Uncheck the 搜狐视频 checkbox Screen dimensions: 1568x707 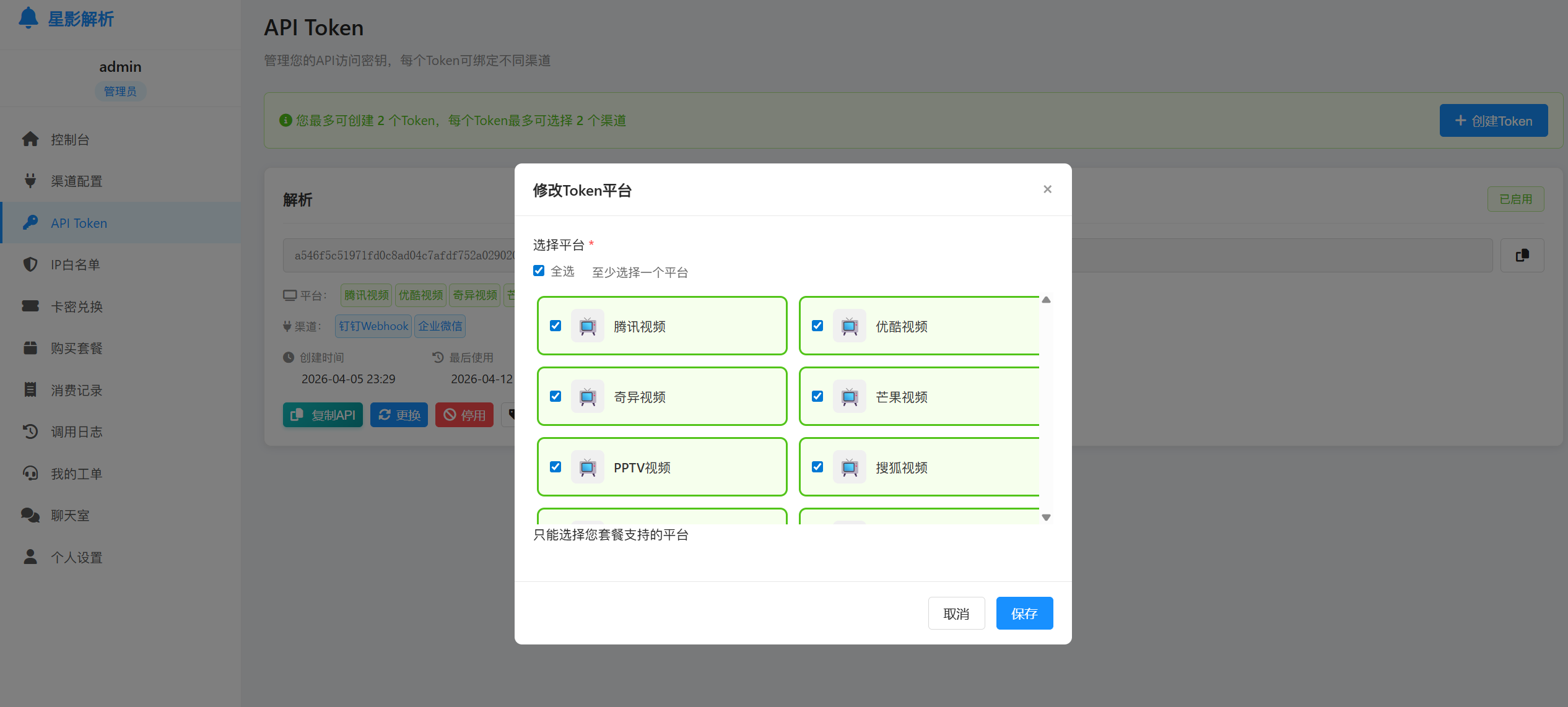[817, 467]
